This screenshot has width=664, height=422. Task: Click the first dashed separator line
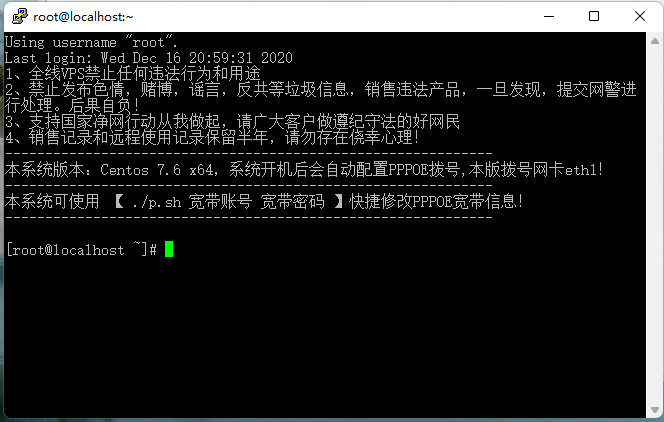249,153
